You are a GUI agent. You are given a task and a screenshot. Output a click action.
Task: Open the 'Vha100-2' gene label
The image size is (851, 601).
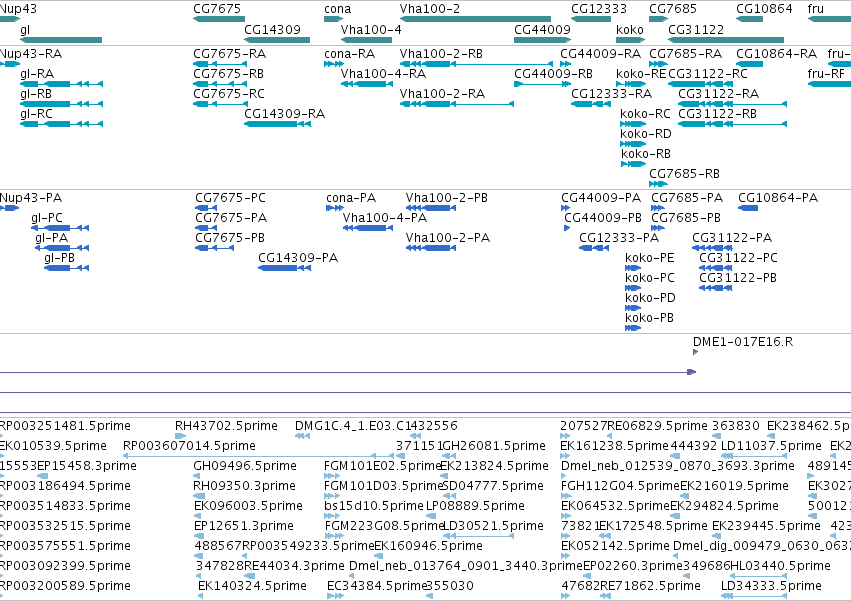(x=430, y=9)
